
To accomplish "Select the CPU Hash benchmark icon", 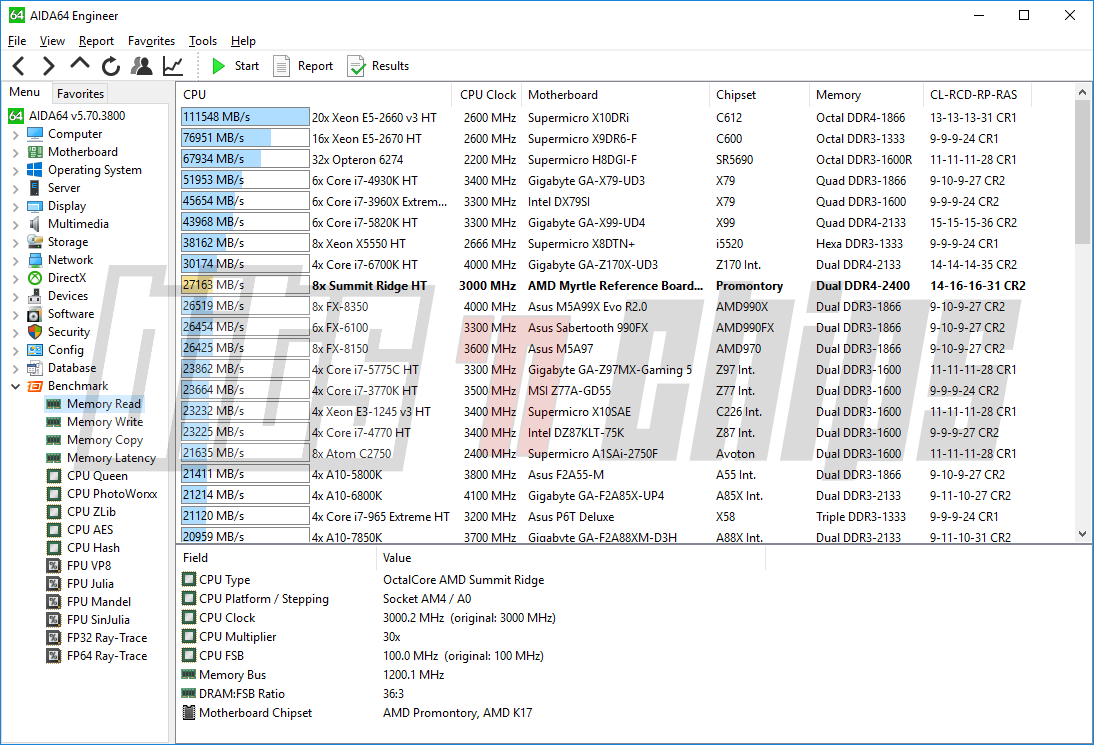I will [54, 548].
